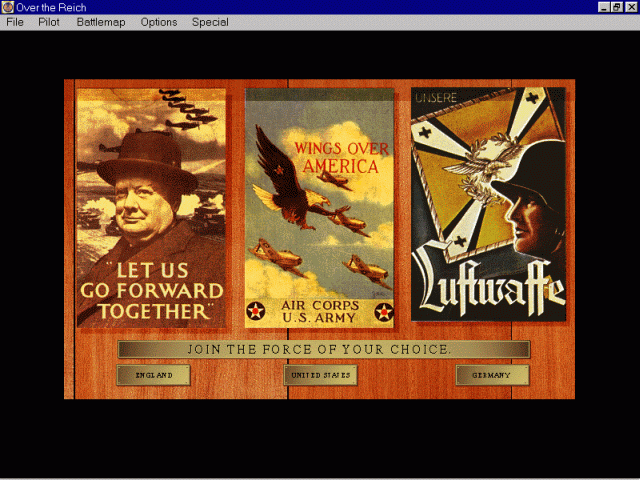Screen dimensions: 640x480
Task: Open the Pilot menu
Action: (49, 22)
